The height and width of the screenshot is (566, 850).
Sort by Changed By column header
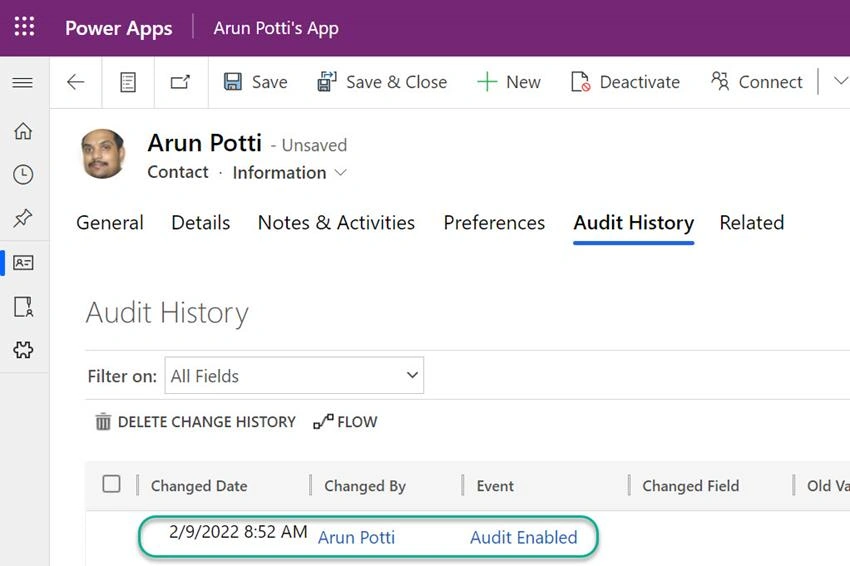pyautogui.click(x=365, y=486)
